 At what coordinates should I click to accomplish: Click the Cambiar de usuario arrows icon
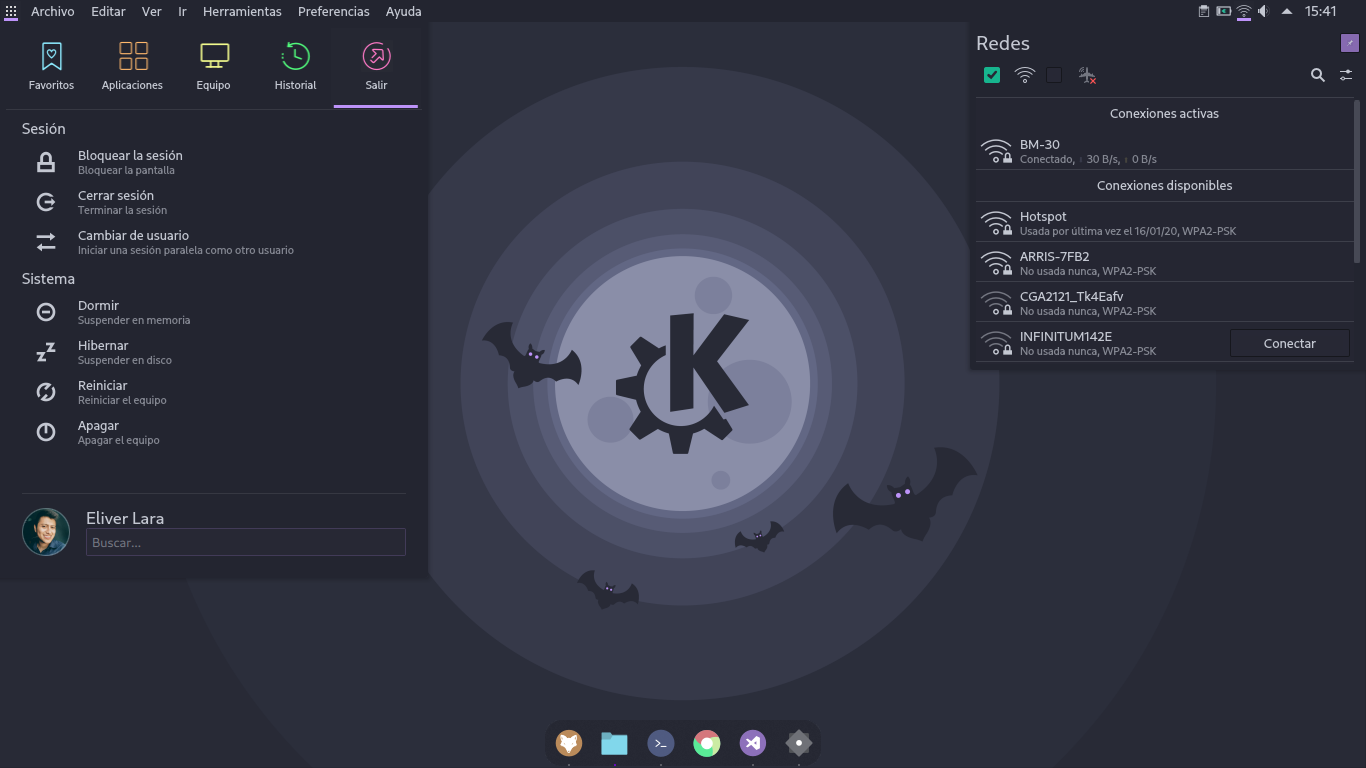click(46, 242)
